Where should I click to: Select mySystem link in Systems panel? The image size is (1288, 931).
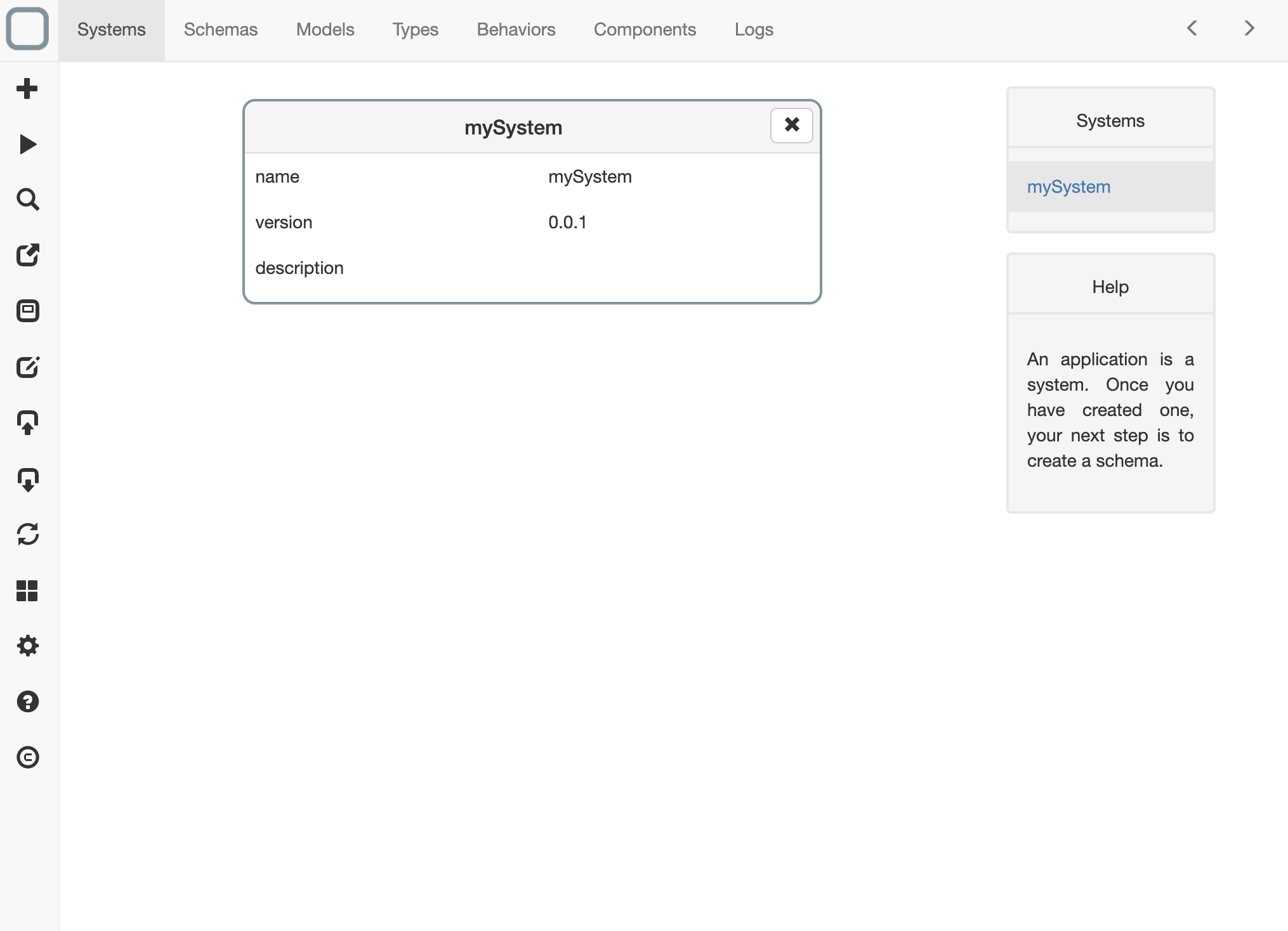coord(1068,187)
